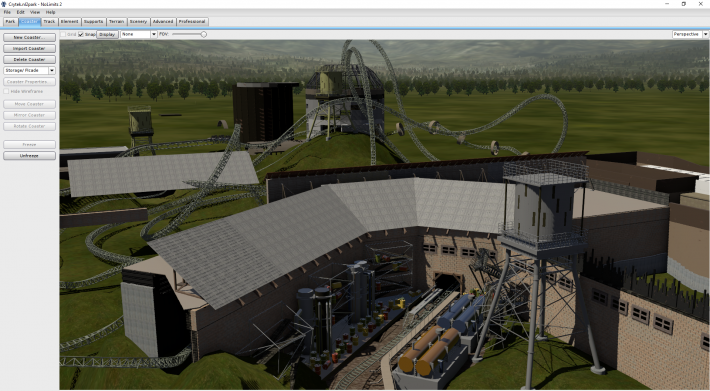710x391 pixels.
Task: Click Delete Coaster
Action: pos(29,59)
